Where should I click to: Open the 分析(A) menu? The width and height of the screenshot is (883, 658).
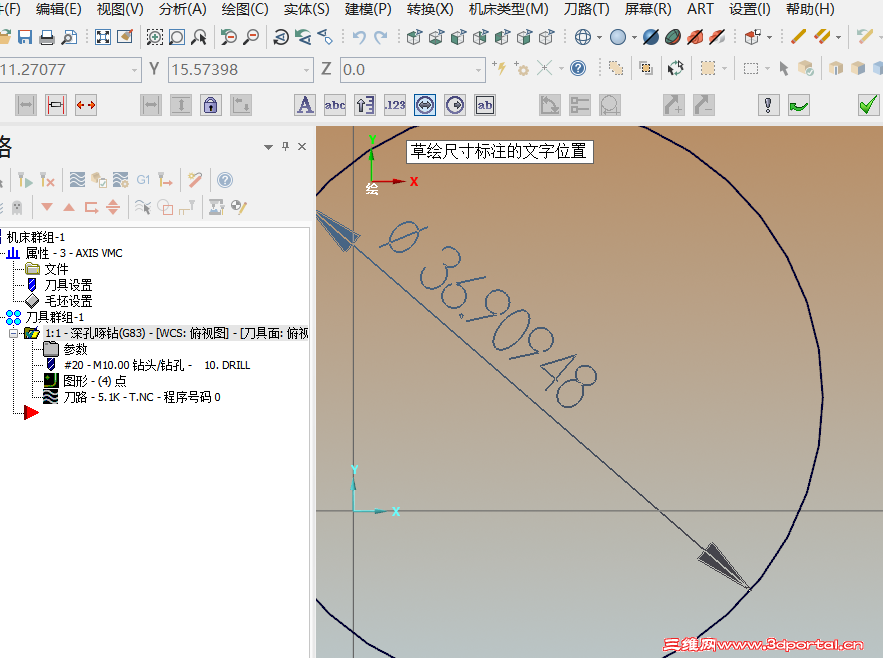(182, 9)
